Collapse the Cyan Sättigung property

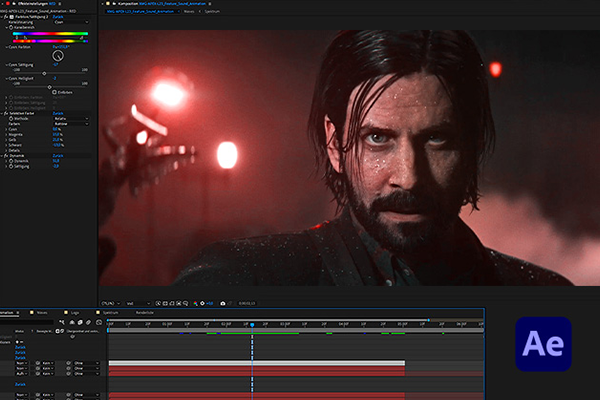[7, 65]
